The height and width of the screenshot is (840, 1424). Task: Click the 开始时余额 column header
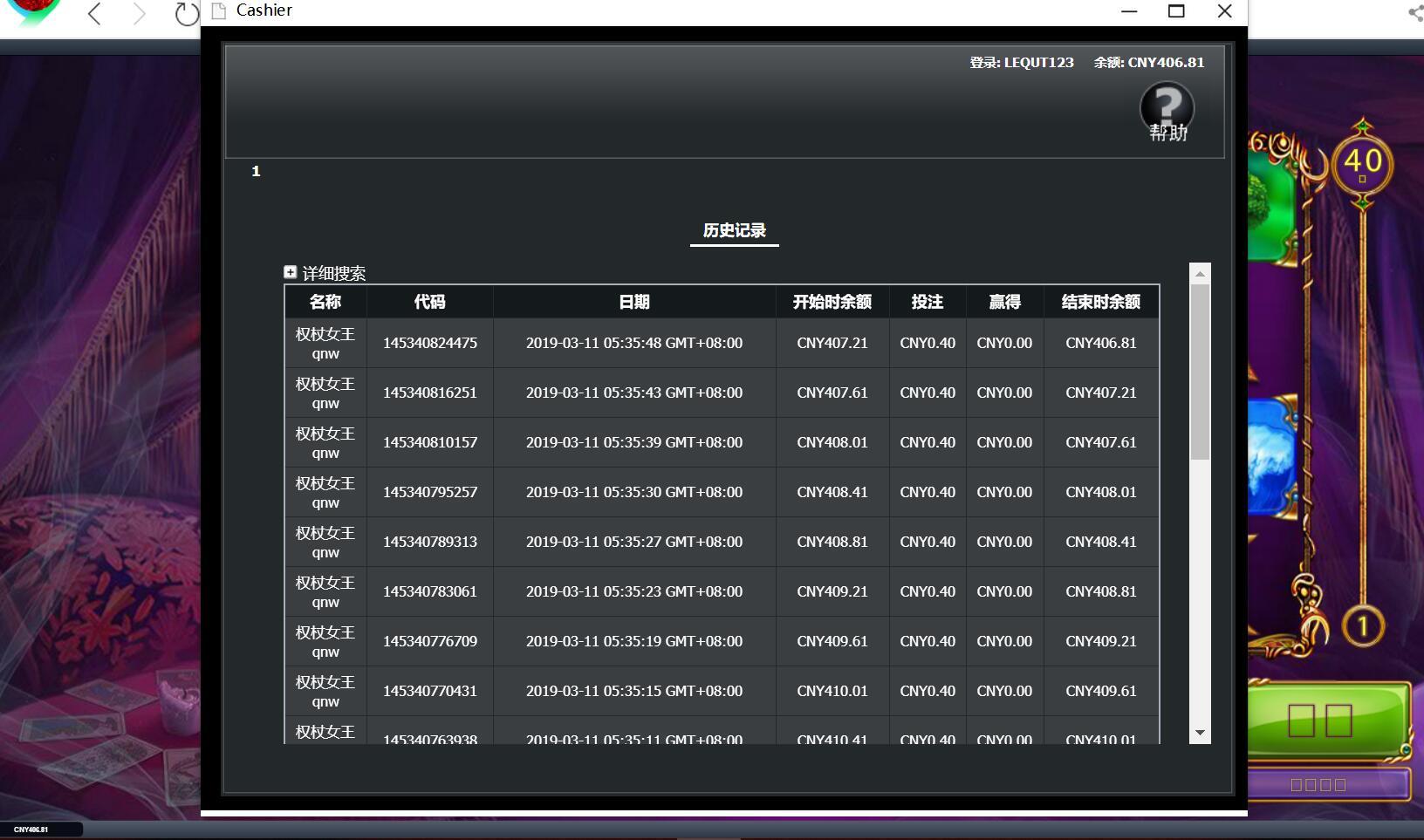[832, 302]
